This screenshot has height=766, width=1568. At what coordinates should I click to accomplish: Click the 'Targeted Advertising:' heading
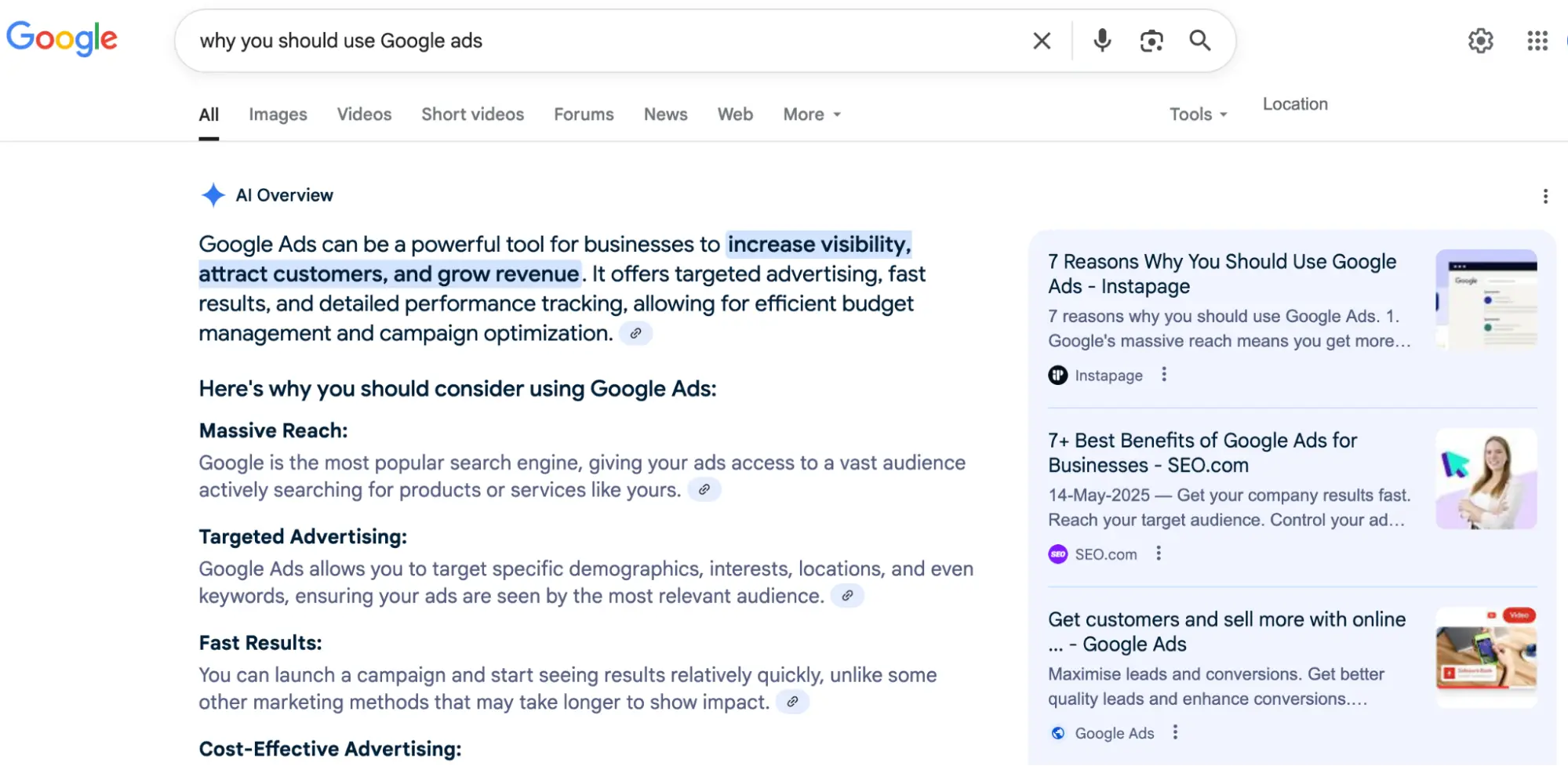(x=303, y=536)
